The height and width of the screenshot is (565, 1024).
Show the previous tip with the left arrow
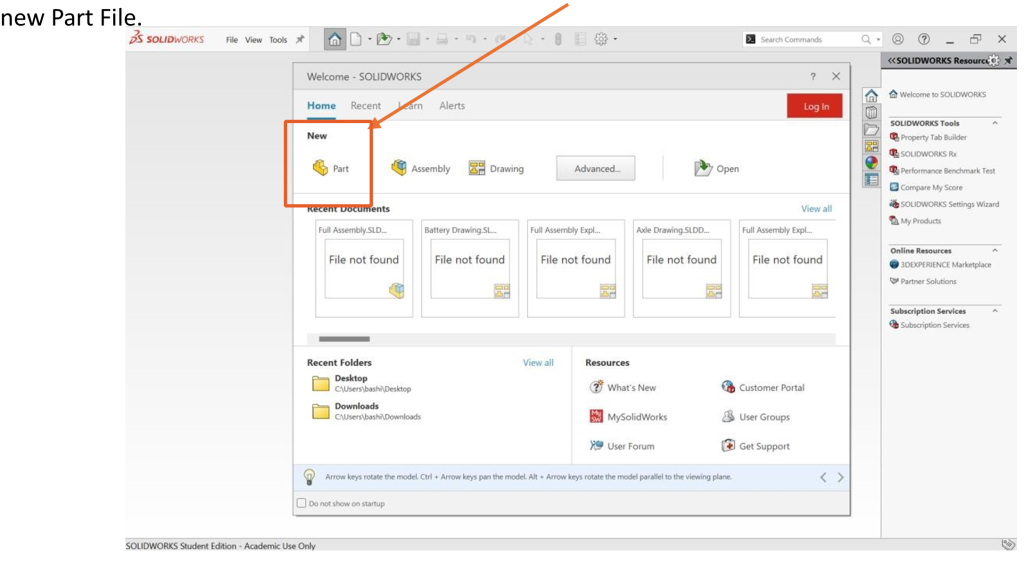click(x=823, y=477)
